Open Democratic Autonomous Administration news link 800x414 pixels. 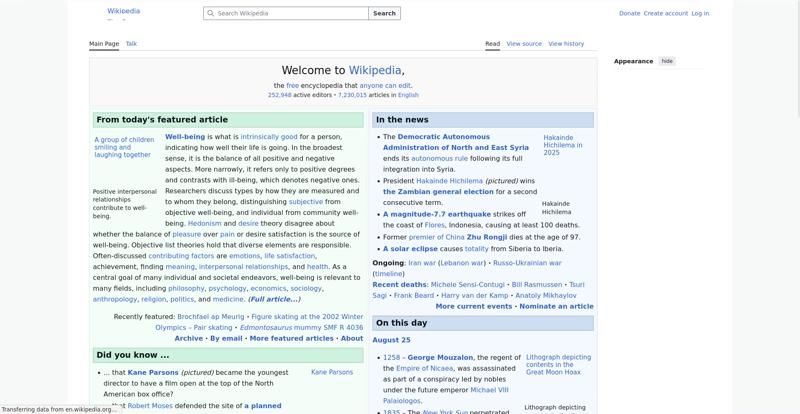coord(456,142)
